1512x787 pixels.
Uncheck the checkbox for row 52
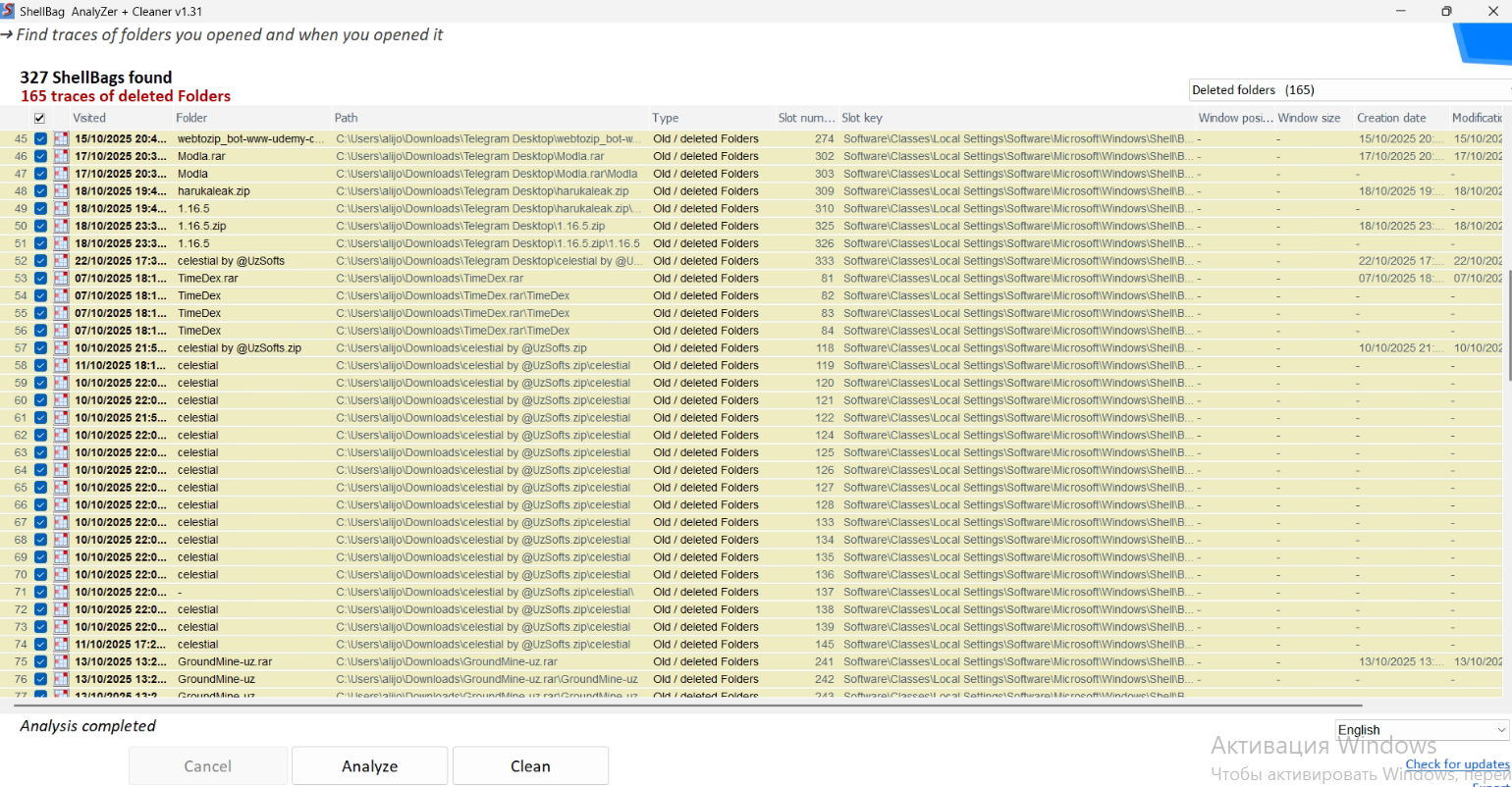coord(40,261)
